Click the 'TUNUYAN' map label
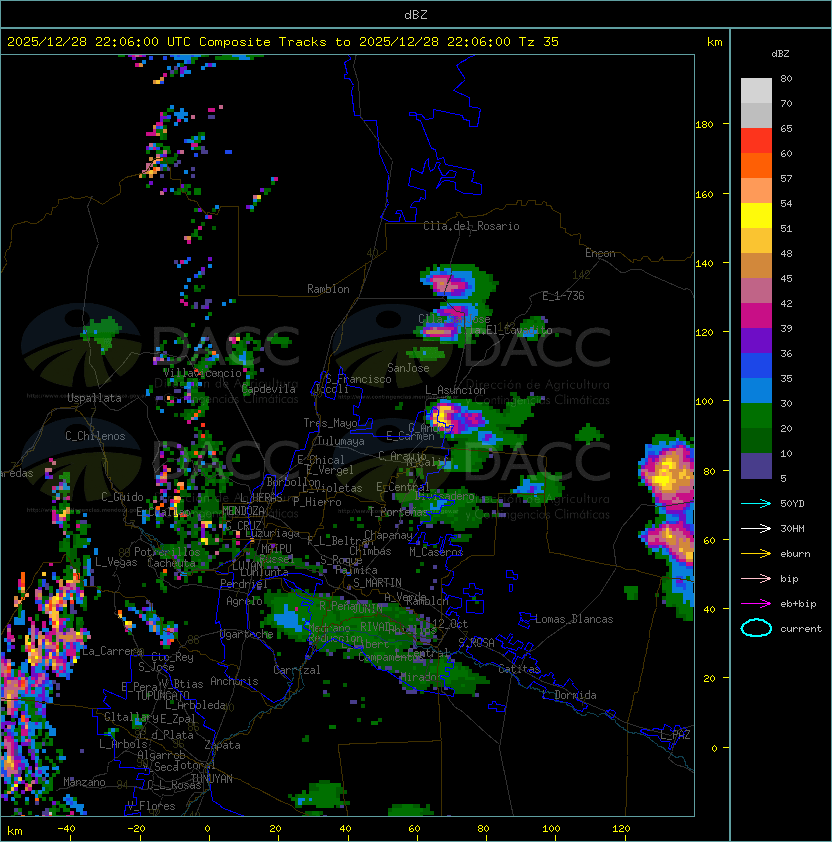This screenshot has height=842, width=832. [212, 779]
